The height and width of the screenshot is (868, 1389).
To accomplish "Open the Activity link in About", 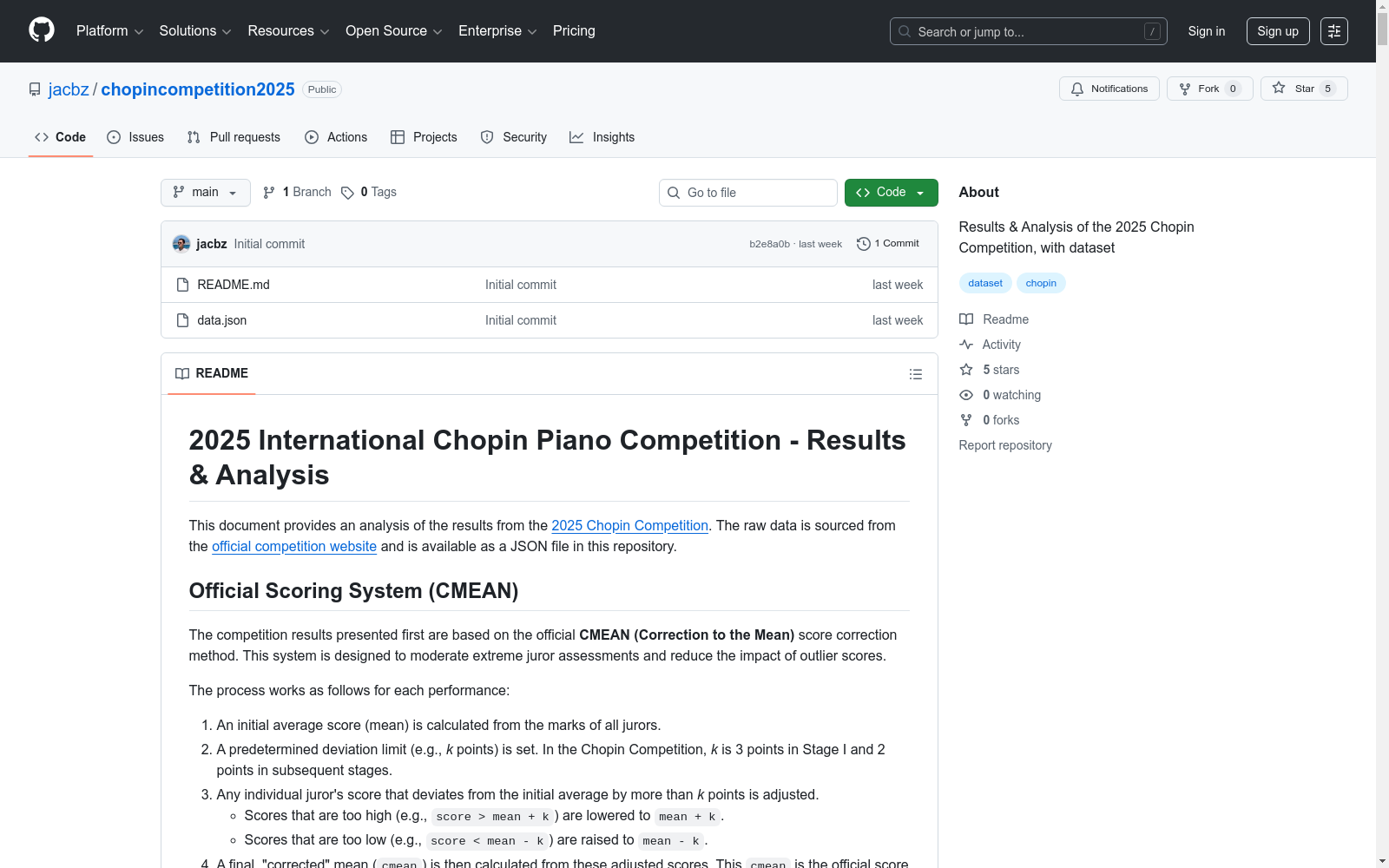I will [x=990, y=345].
